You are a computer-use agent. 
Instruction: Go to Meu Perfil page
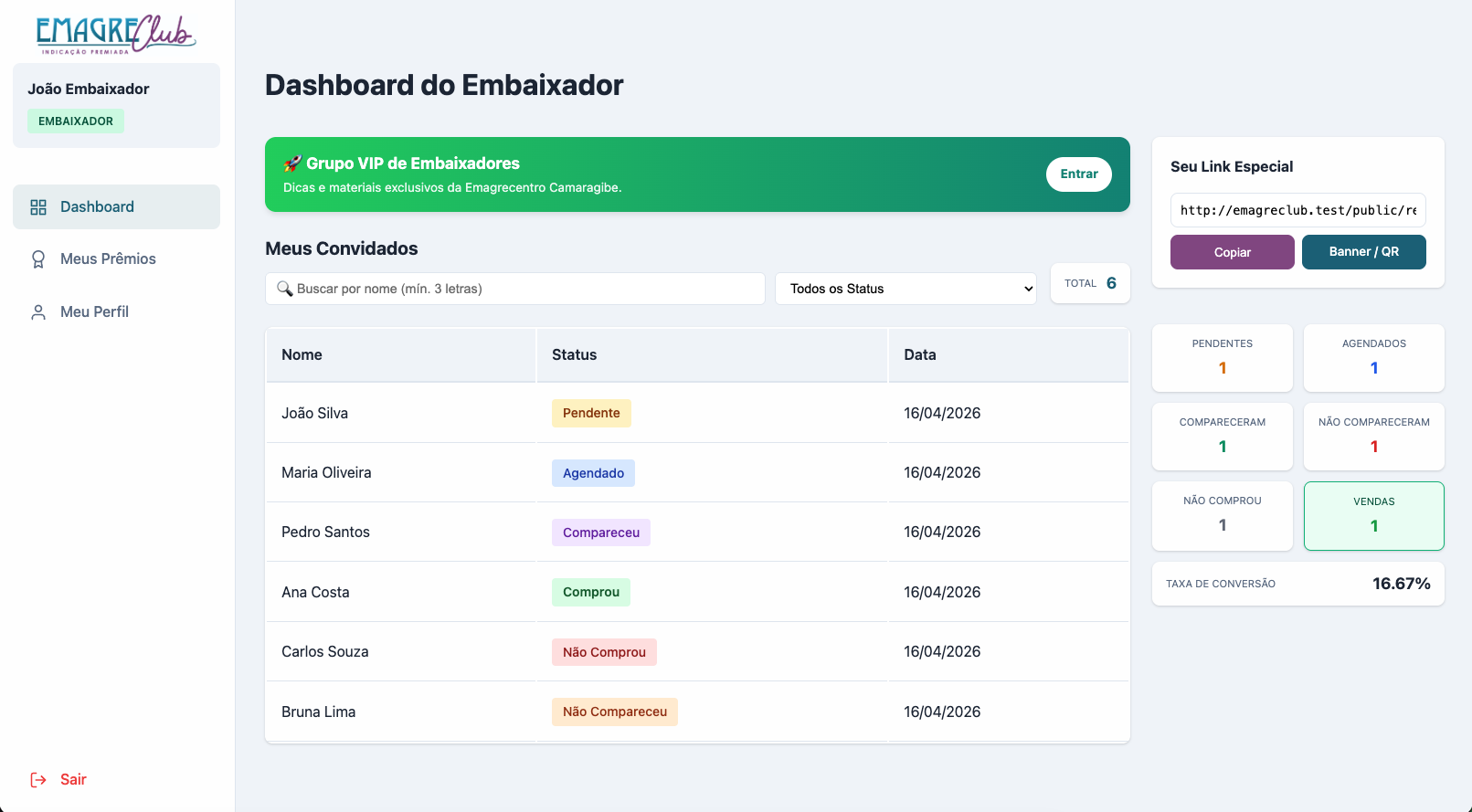click(116, 312)
